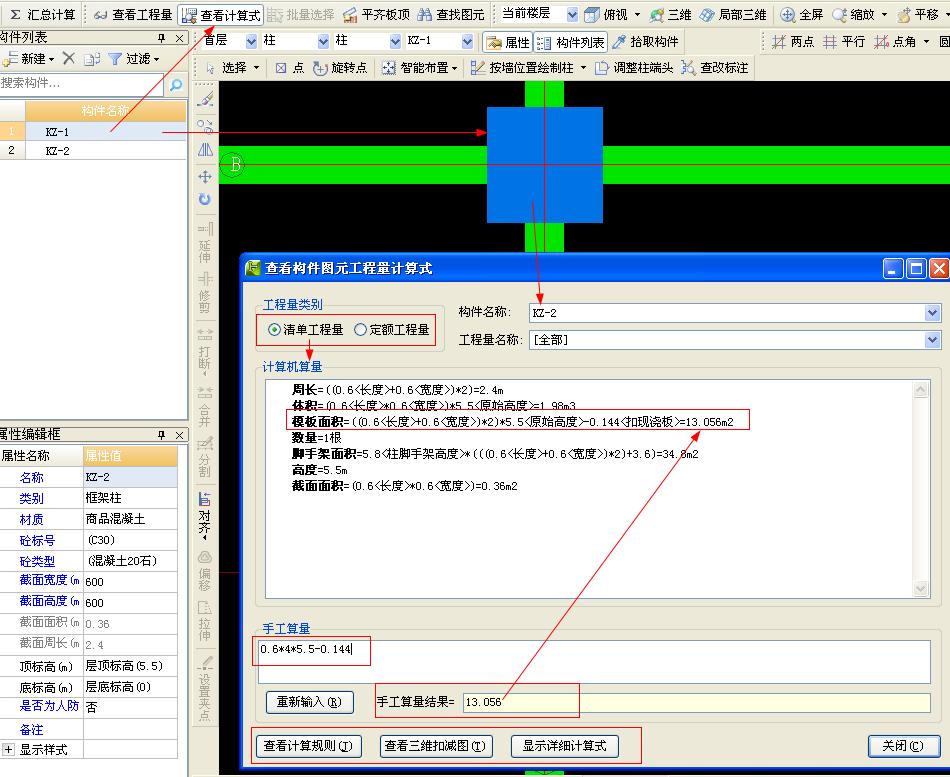
Task: Focus 搜索构件 search input field
Action: click(x=81, y=84)
